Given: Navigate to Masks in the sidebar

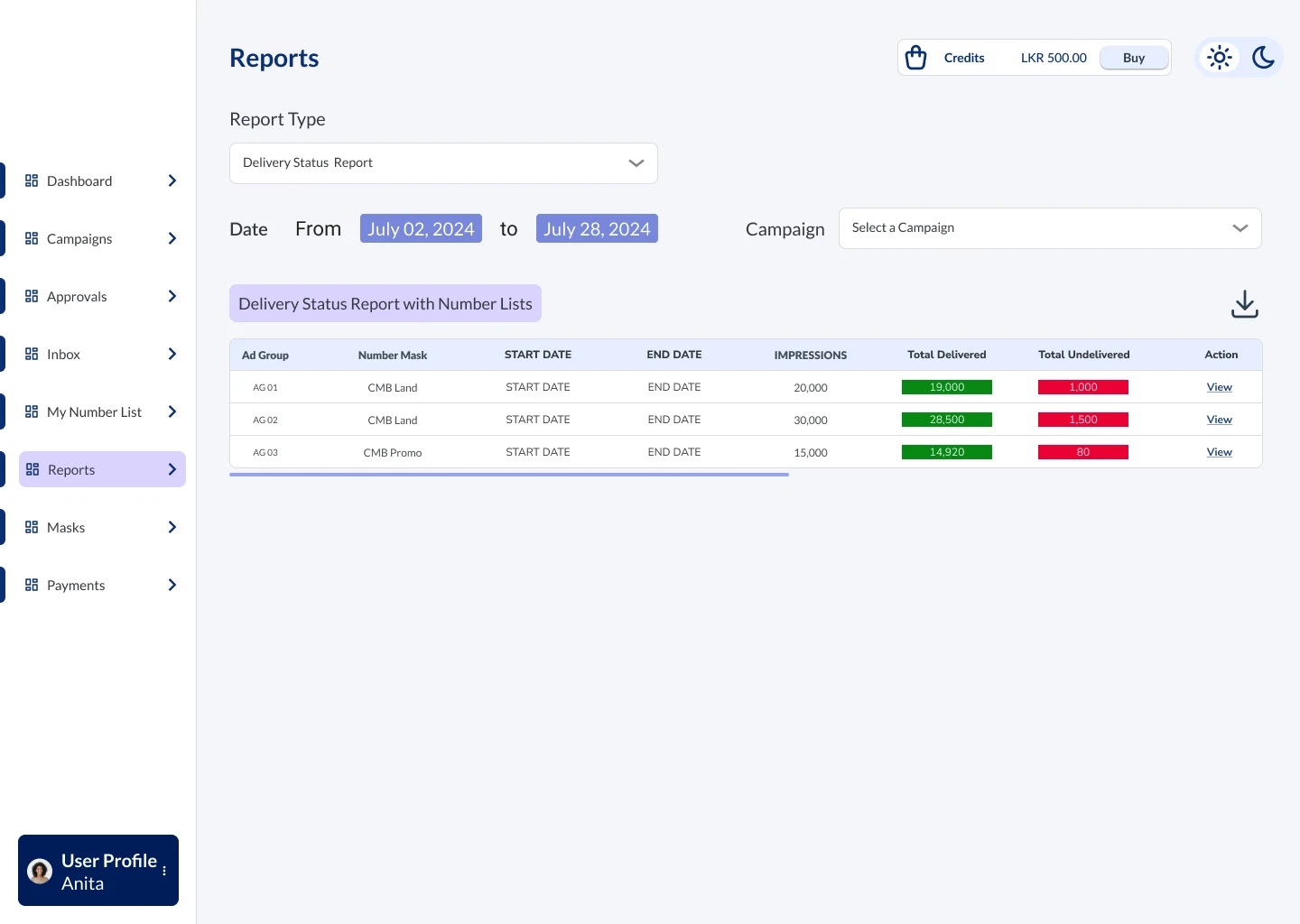Looking at the screenshot, I should (x=101, y=527).
